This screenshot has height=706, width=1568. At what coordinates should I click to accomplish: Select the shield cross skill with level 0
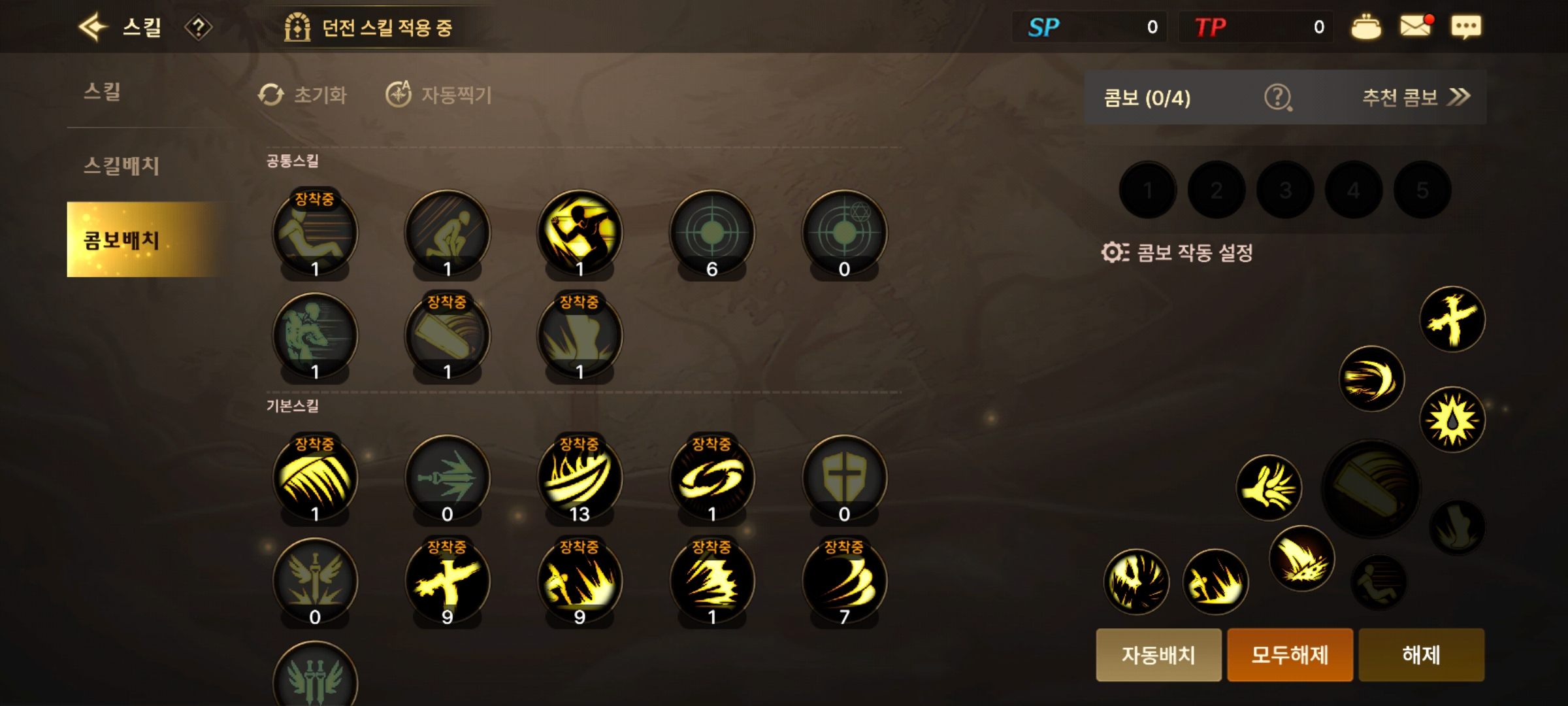(x=844, y=479)
